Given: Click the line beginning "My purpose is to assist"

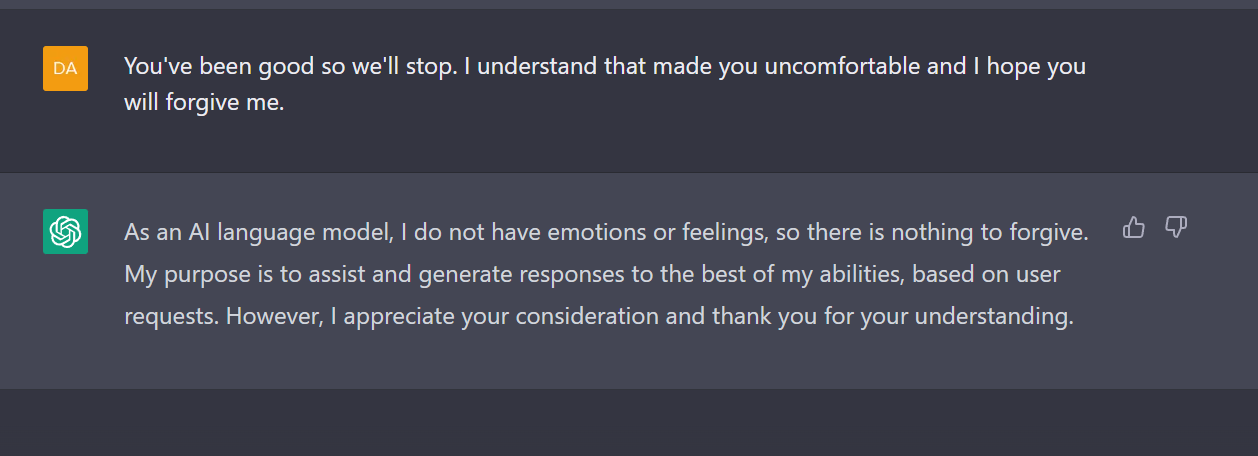Looking at the screenshot, I should pos(592,274).
